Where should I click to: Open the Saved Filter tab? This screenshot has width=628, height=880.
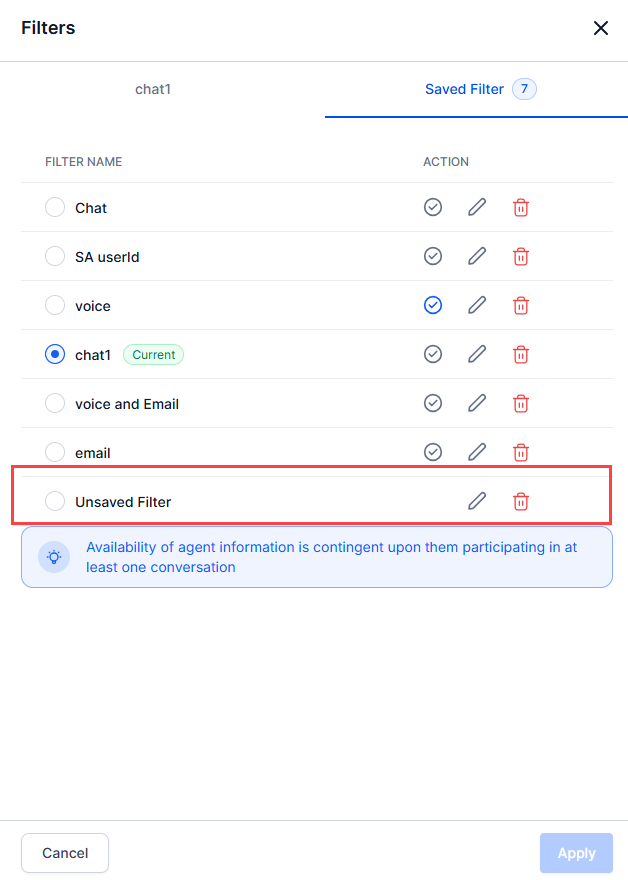(465, 89)
